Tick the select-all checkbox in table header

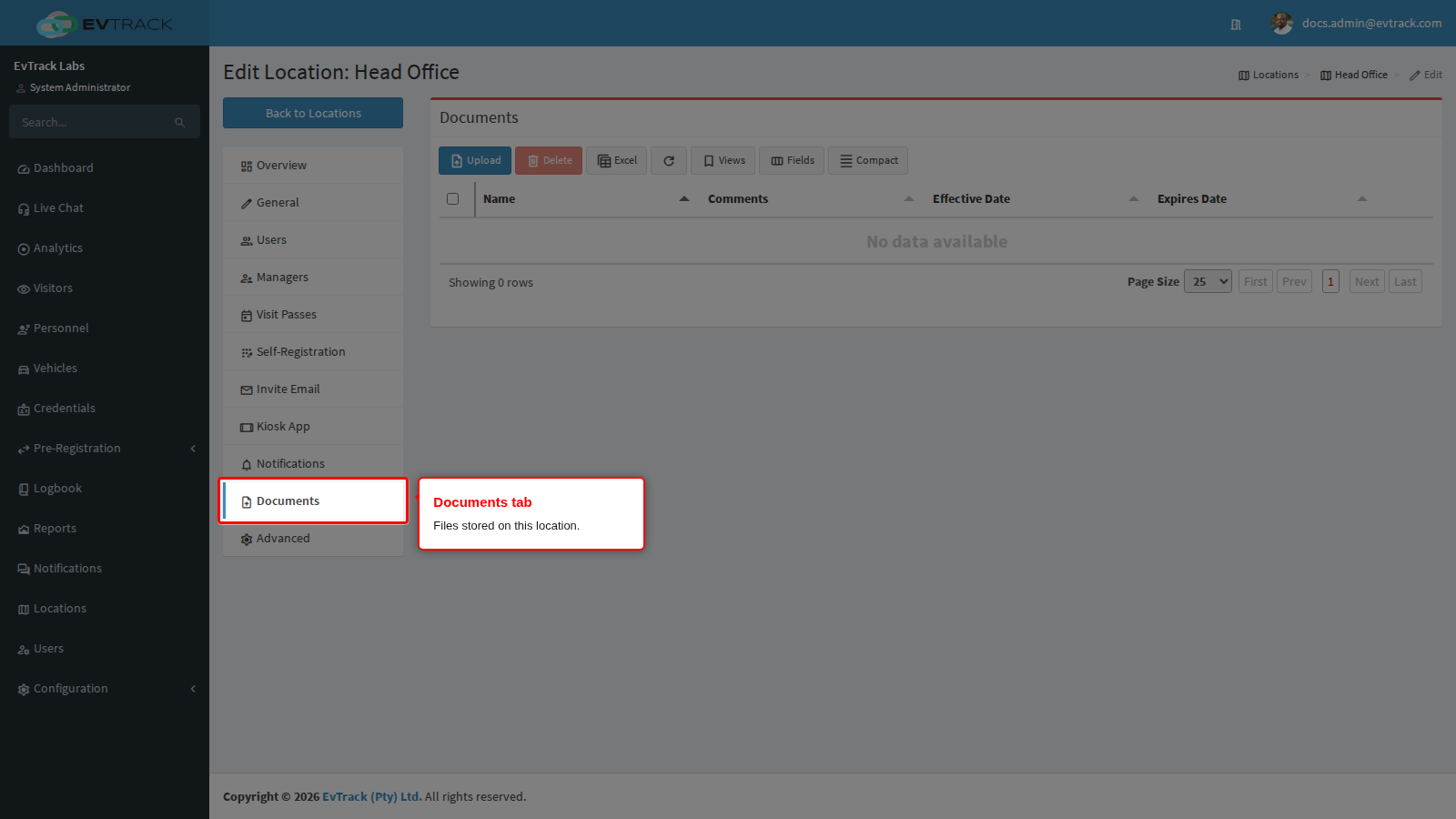click(x=452, y=199)
